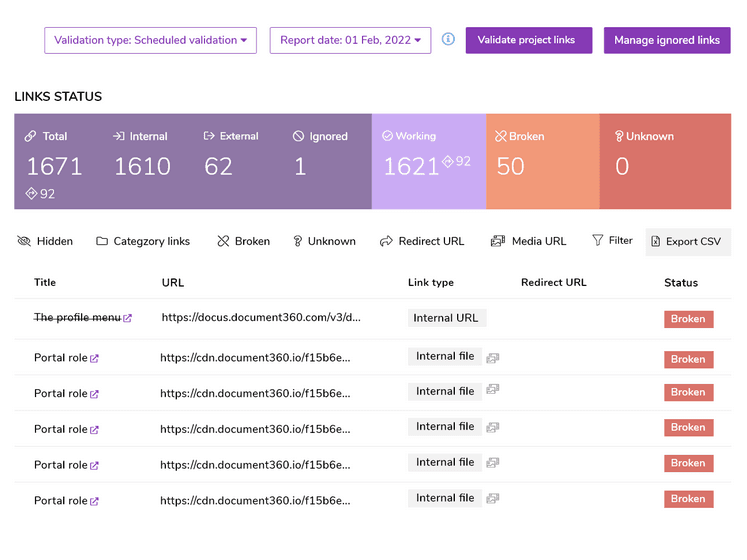Toggle the Unknown links filter

[x=324, y=241]
